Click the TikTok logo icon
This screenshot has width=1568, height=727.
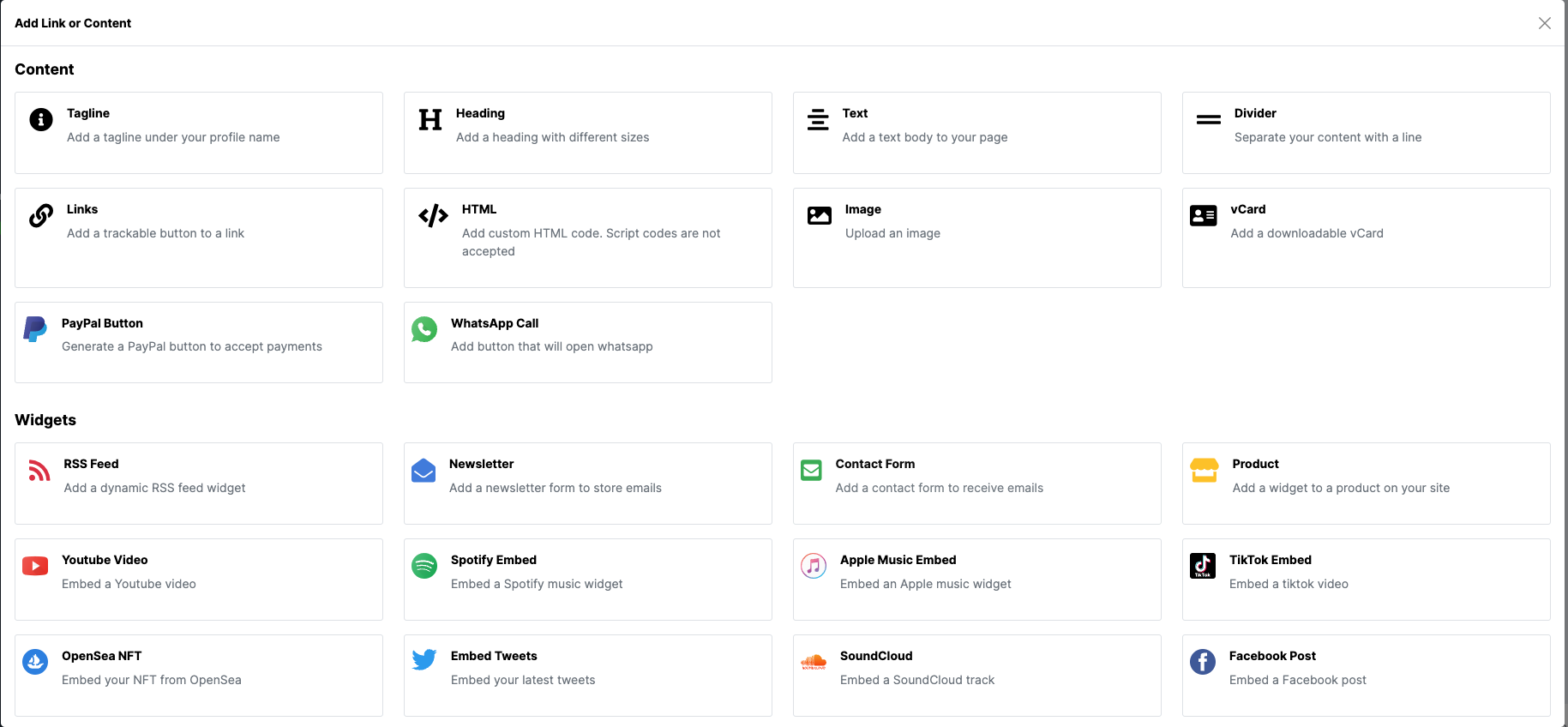click(x=1203, y=566)
